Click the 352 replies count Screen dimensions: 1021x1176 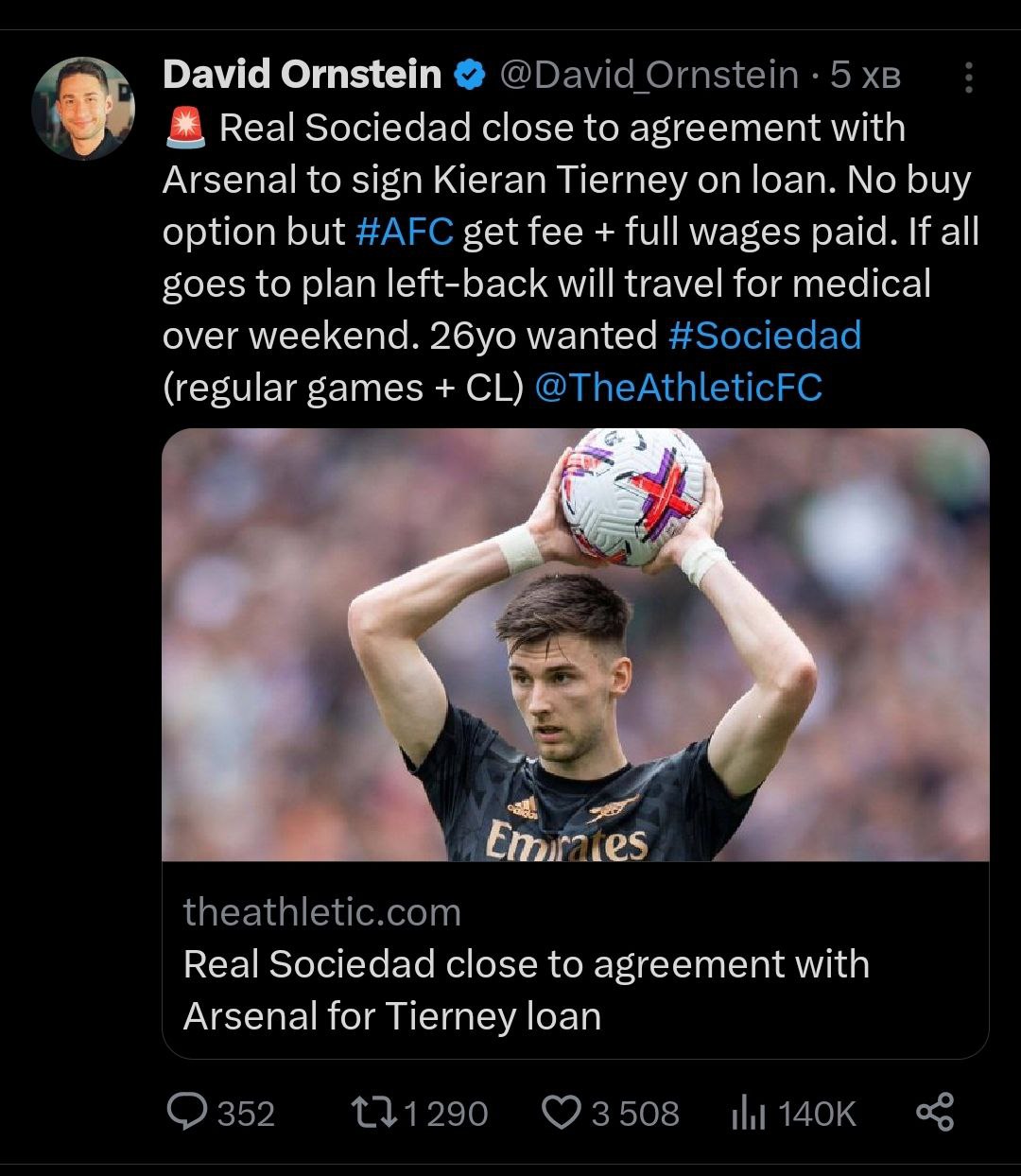click(246, 1114)
